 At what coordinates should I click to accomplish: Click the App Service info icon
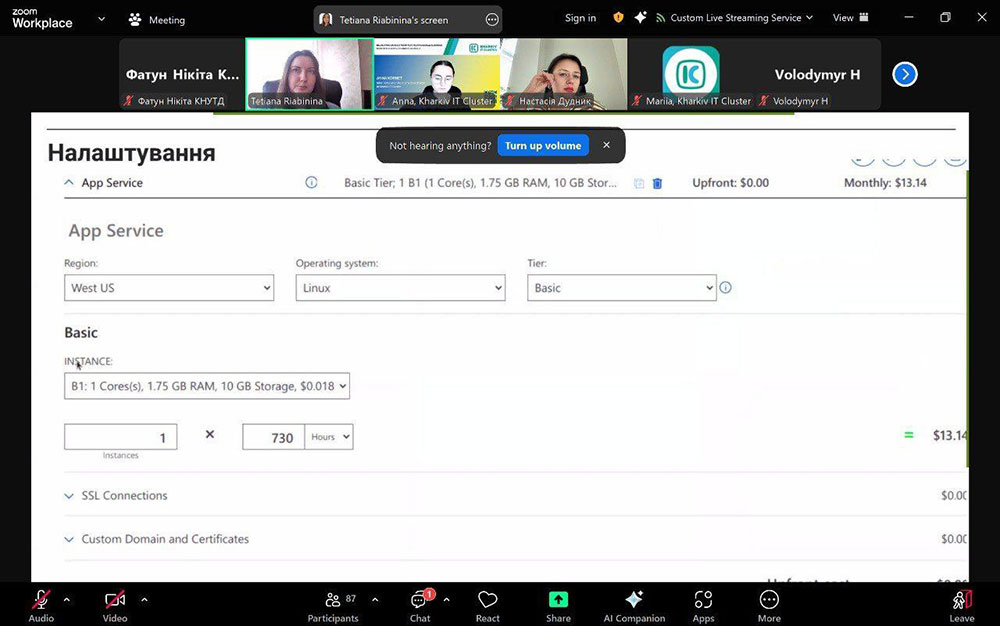(311, 182)
